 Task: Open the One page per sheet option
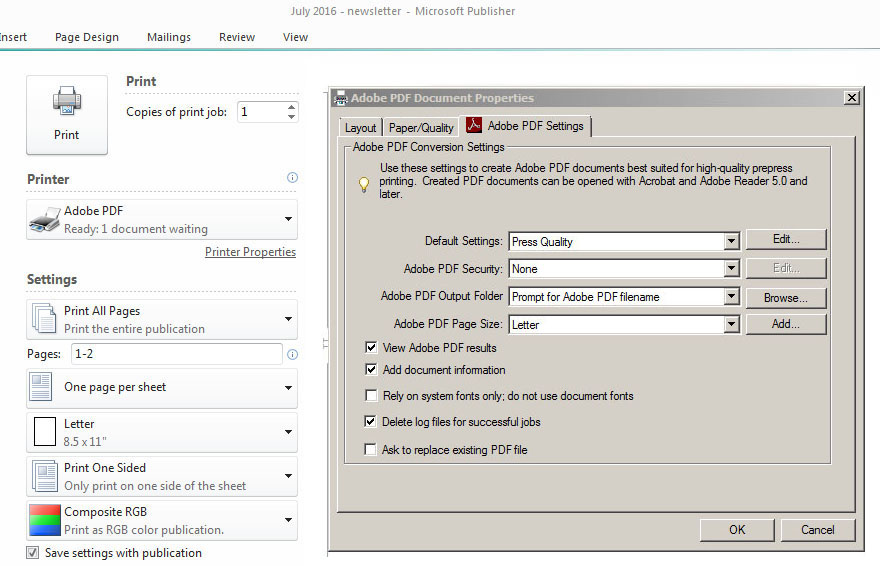[162, 388]
